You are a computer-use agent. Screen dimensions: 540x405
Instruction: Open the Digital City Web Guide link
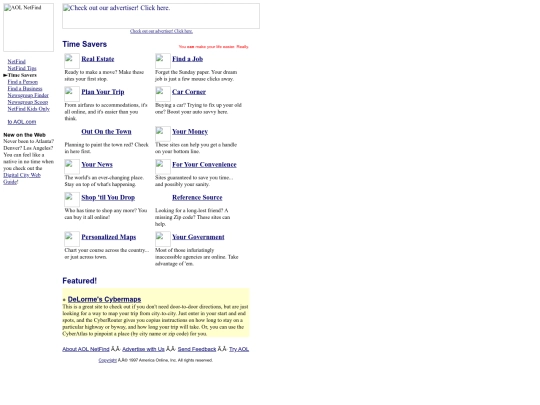point(22,178)
